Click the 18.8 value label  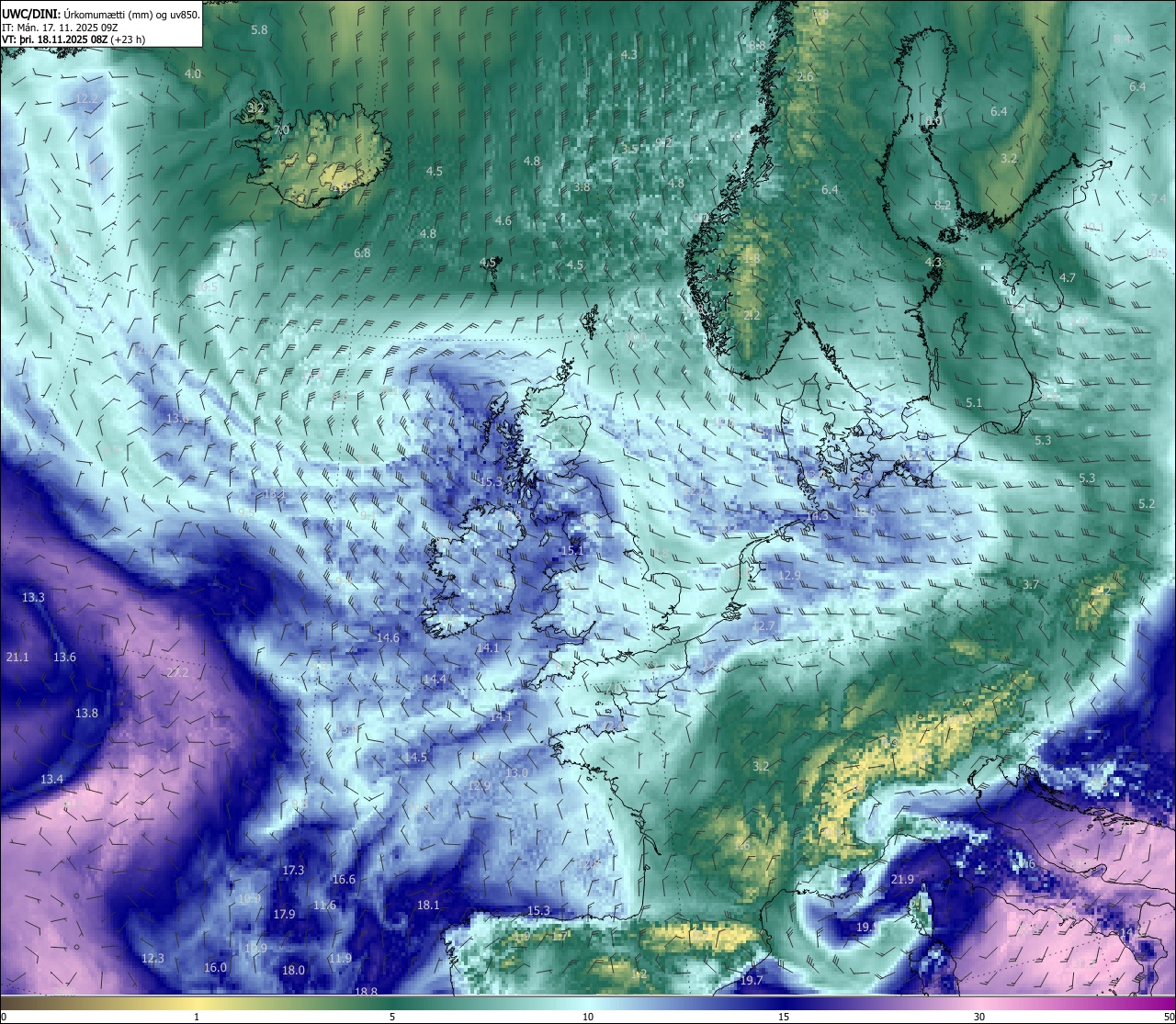(366, 991)
